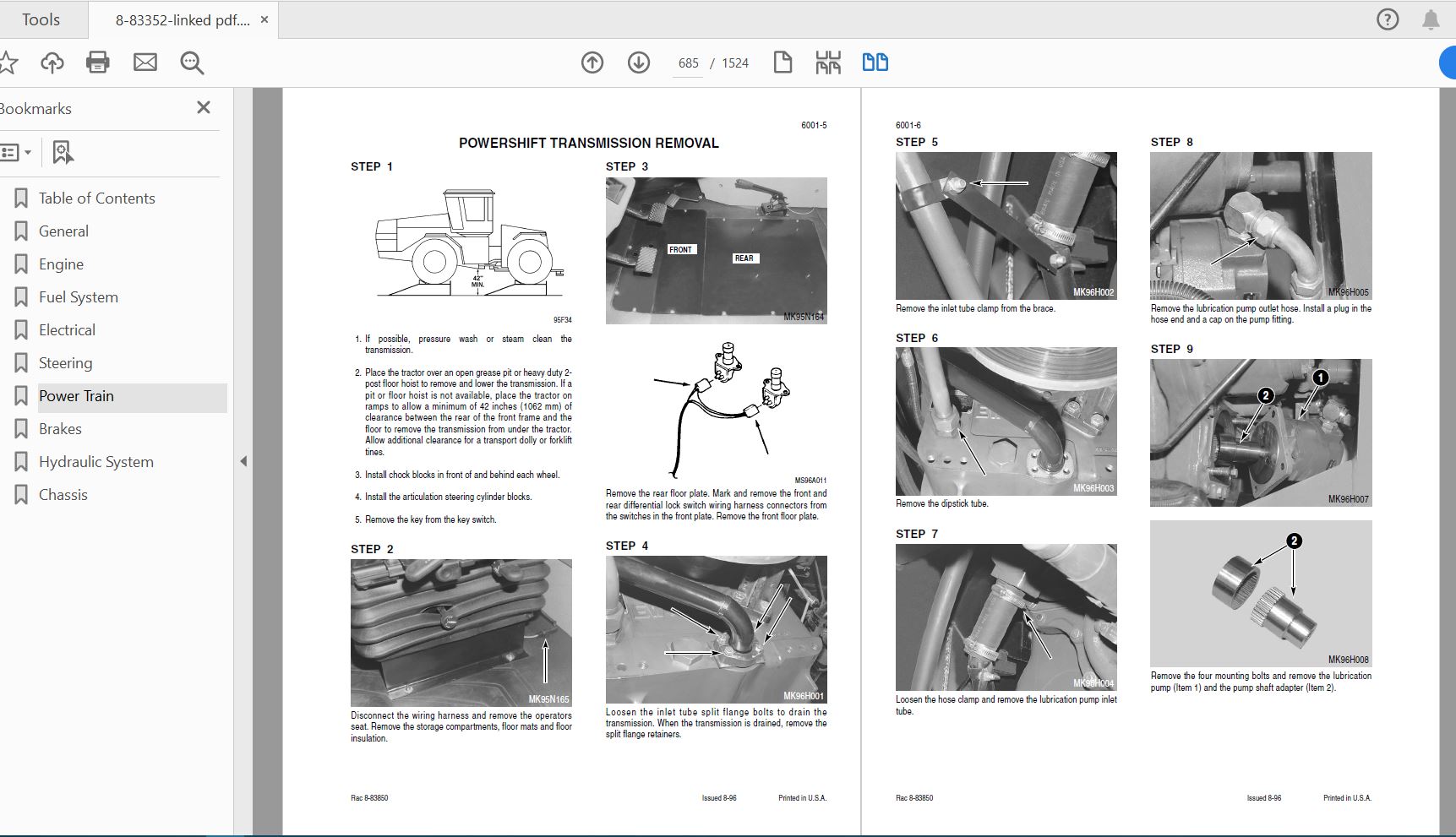Image resolution: width=1456 pixels, height=837 pixels.
Task: Click the page number field showing 685
Action: click(x=688, y=63)
